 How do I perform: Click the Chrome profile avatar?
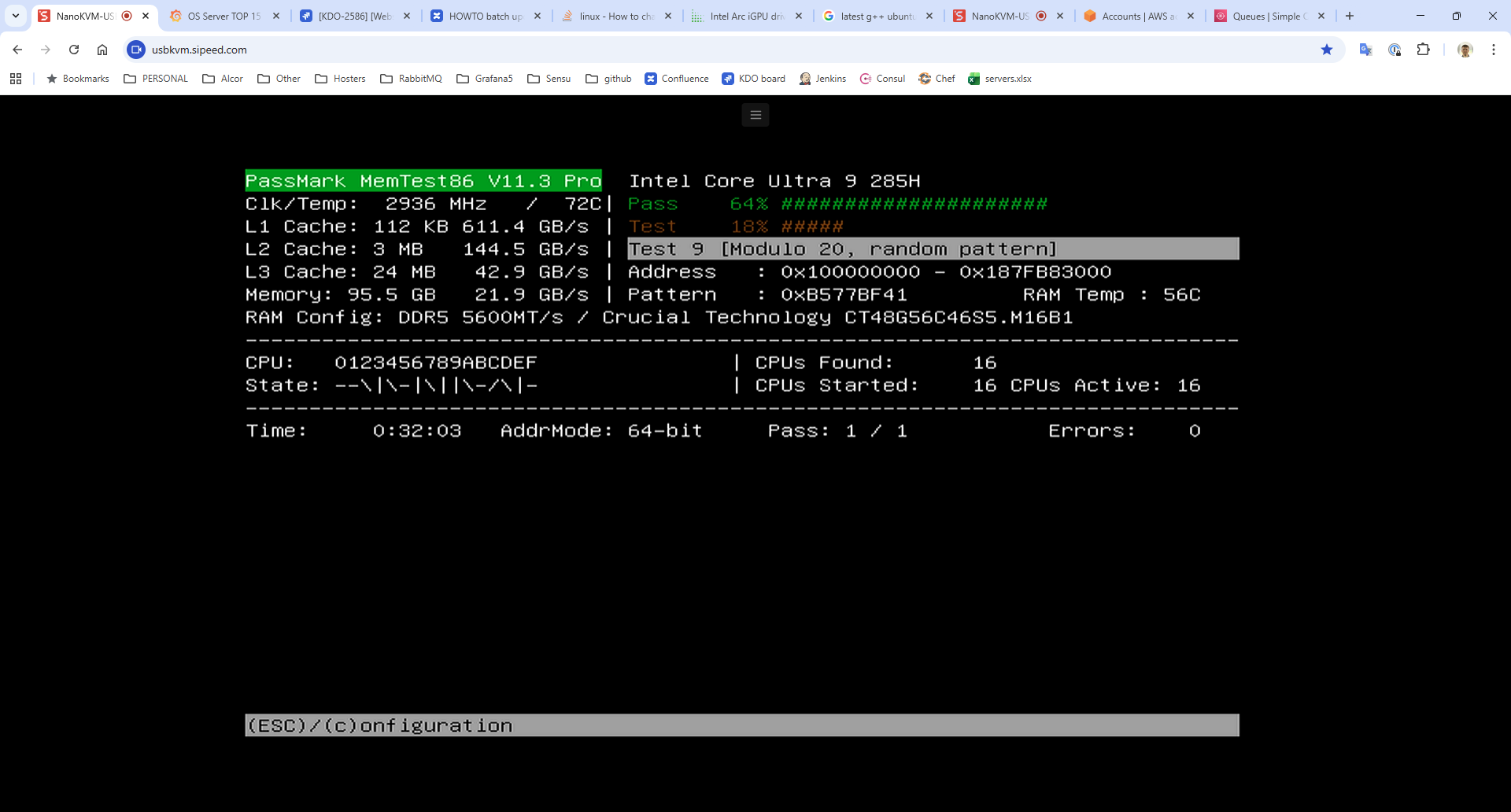(x=1465, y=50)
